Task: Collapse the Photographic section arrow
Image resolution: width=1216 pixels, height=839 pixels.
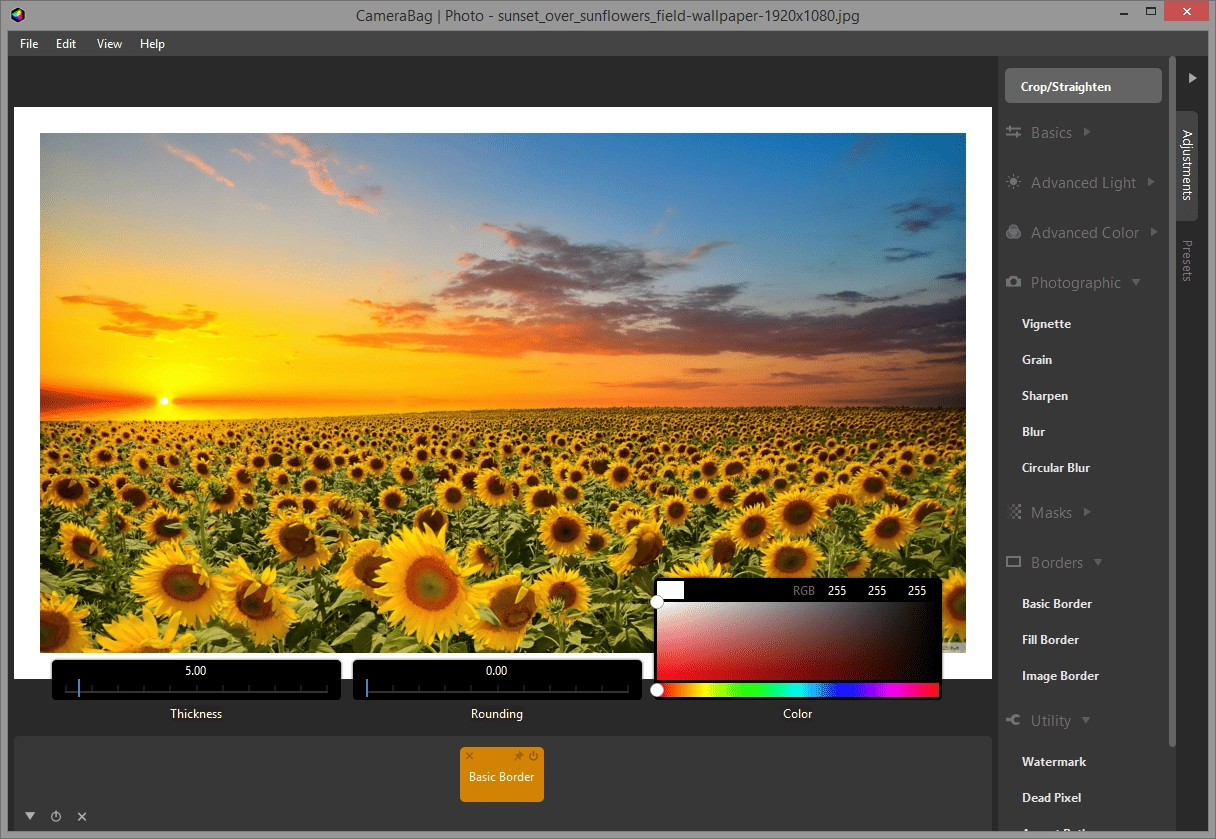Action: 1136,282
